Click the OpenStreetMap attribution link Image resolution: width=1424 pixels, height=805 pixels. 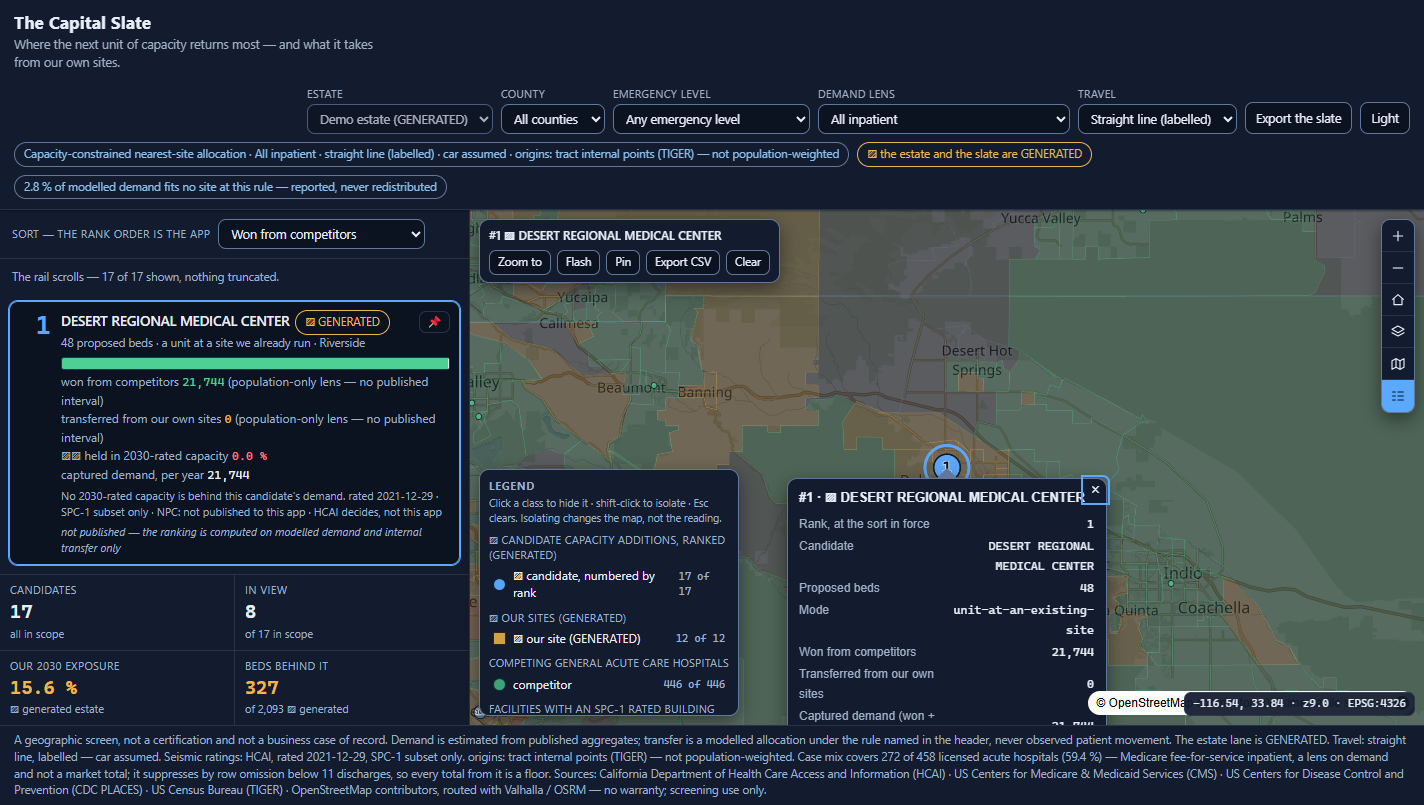[x=1140, y=703]
